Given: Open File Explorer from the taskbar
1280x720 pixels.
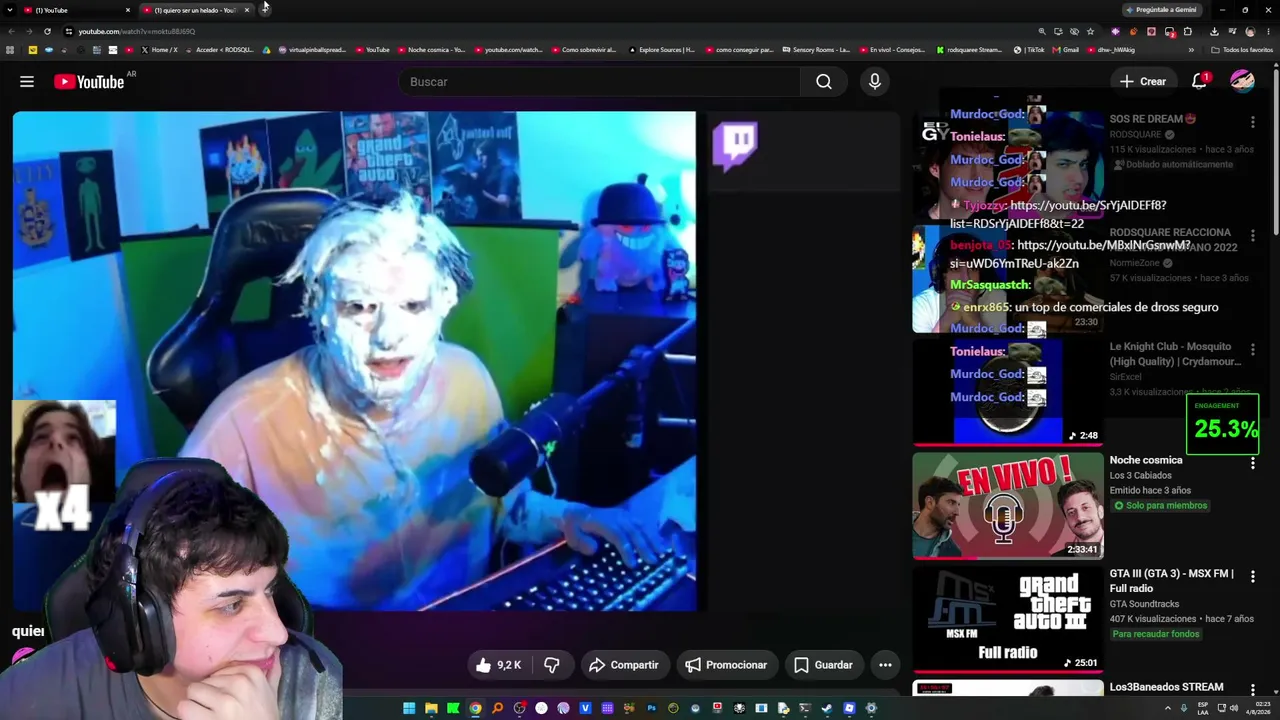Looking at the screenshot, I should [x=431, y=709].
